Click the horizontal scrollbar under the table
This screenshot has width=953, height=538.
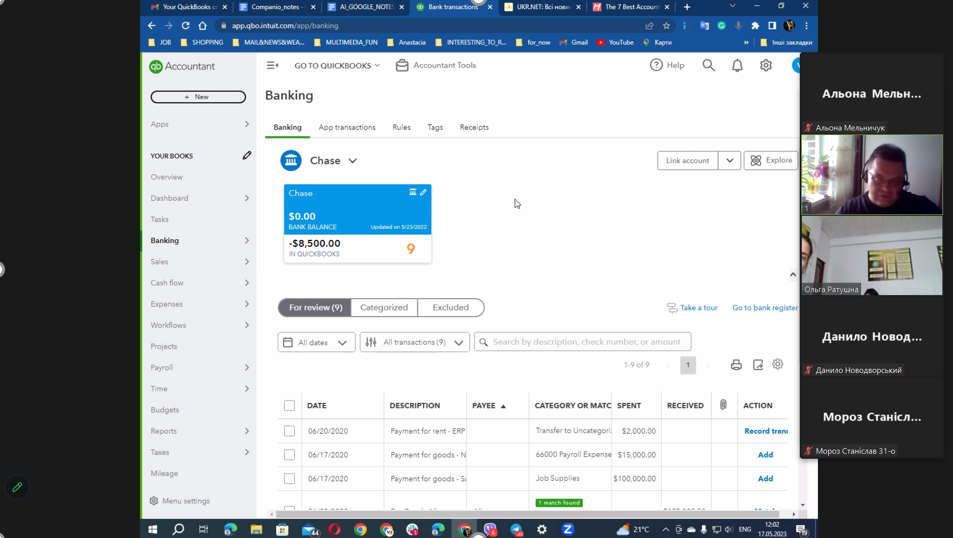(x=527, y=514)
